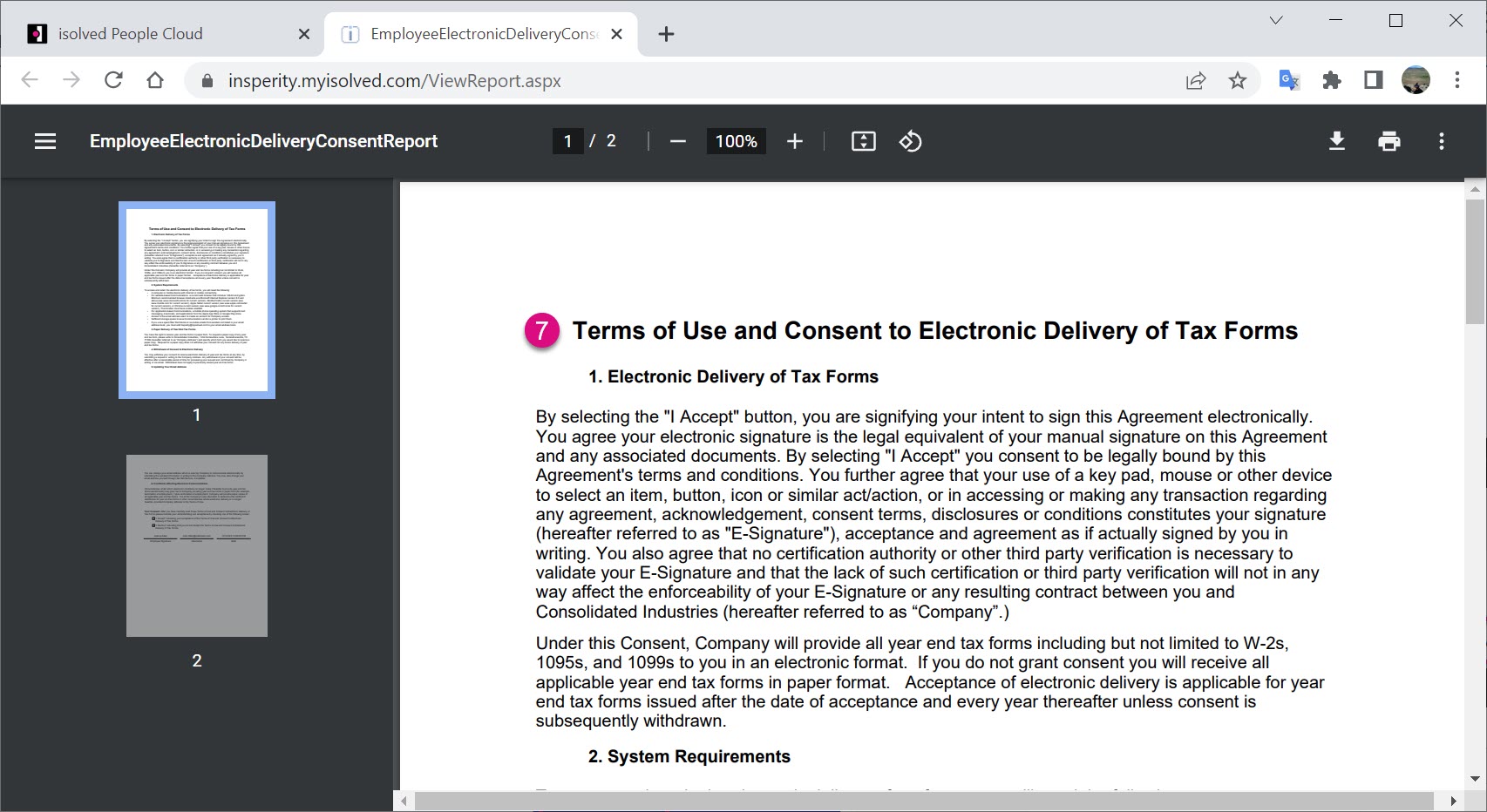Close the EmployeeElectronicDeliveryConsent tab
The height and width of the screenshot is (812, 1487).
(616, 34)
